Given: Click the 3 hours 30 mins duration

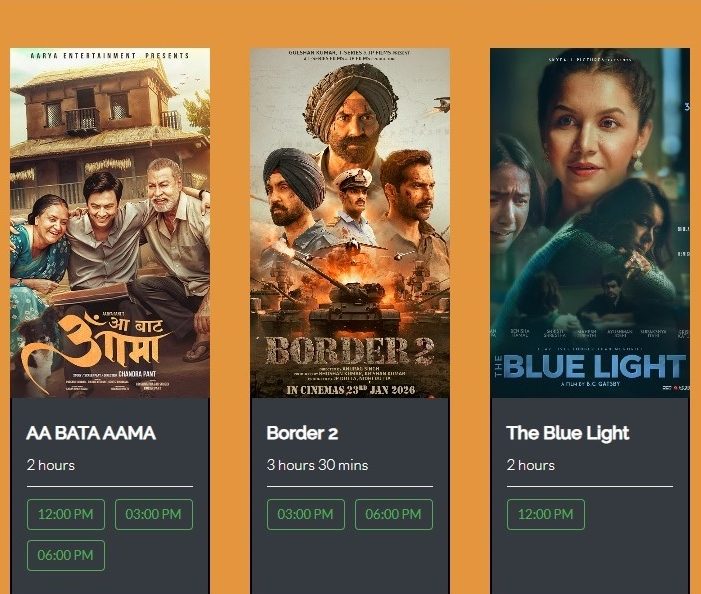Looking at the screenshot, I should coord(317,465).
